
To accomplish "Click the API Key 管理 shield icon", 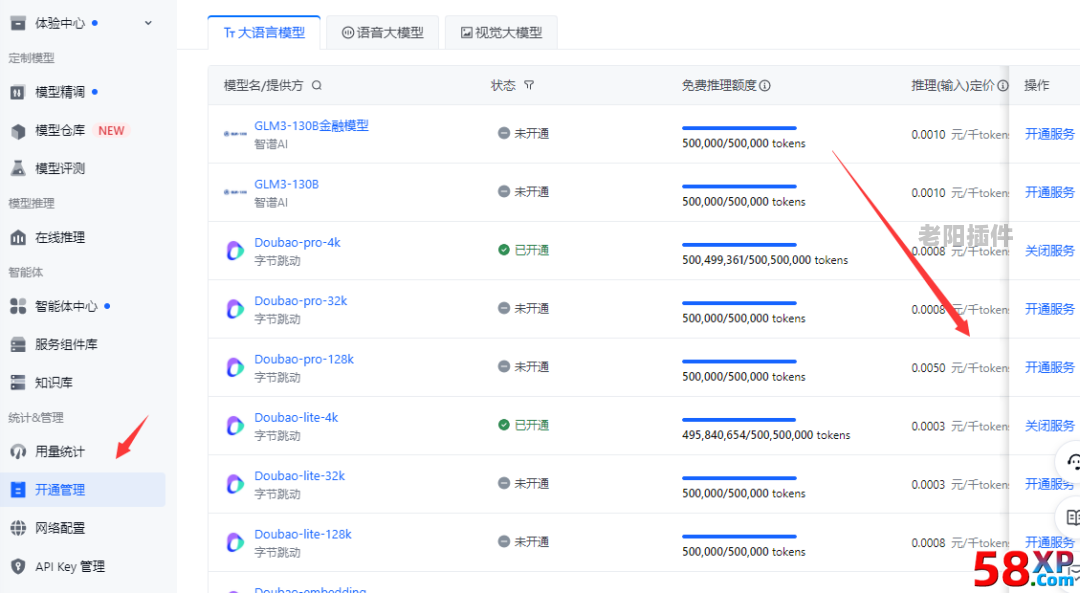I will [x=18, y=566].
